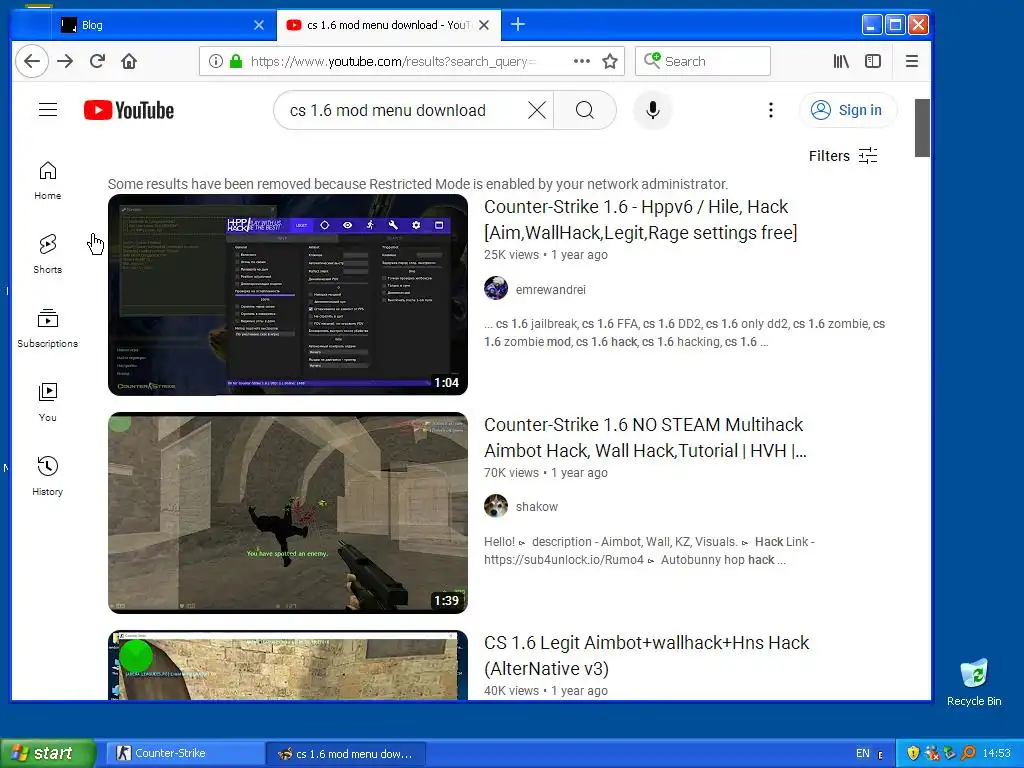
Task: Play the Hppv6 hack video thumbnail
Action: 288,295
